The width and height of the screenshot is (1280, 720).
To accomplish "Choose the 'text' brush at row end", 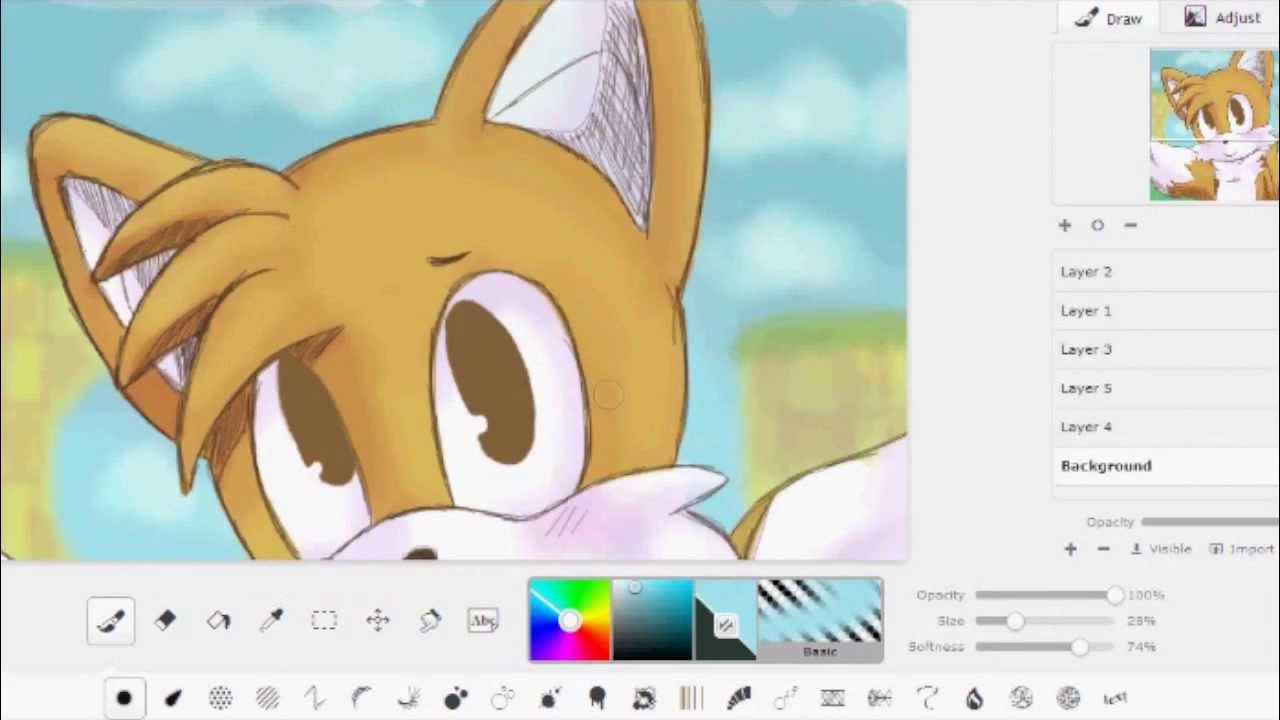I will point(1115,698).
